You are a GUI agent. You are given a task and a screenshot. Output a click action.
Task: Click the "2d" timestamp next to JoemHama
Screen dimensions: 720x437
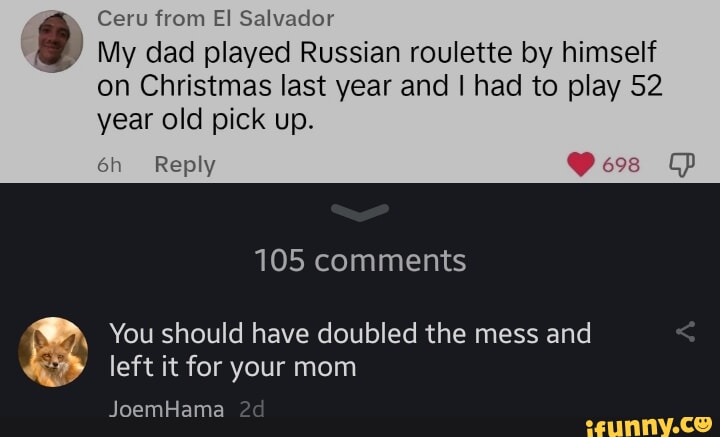[252, 407]
